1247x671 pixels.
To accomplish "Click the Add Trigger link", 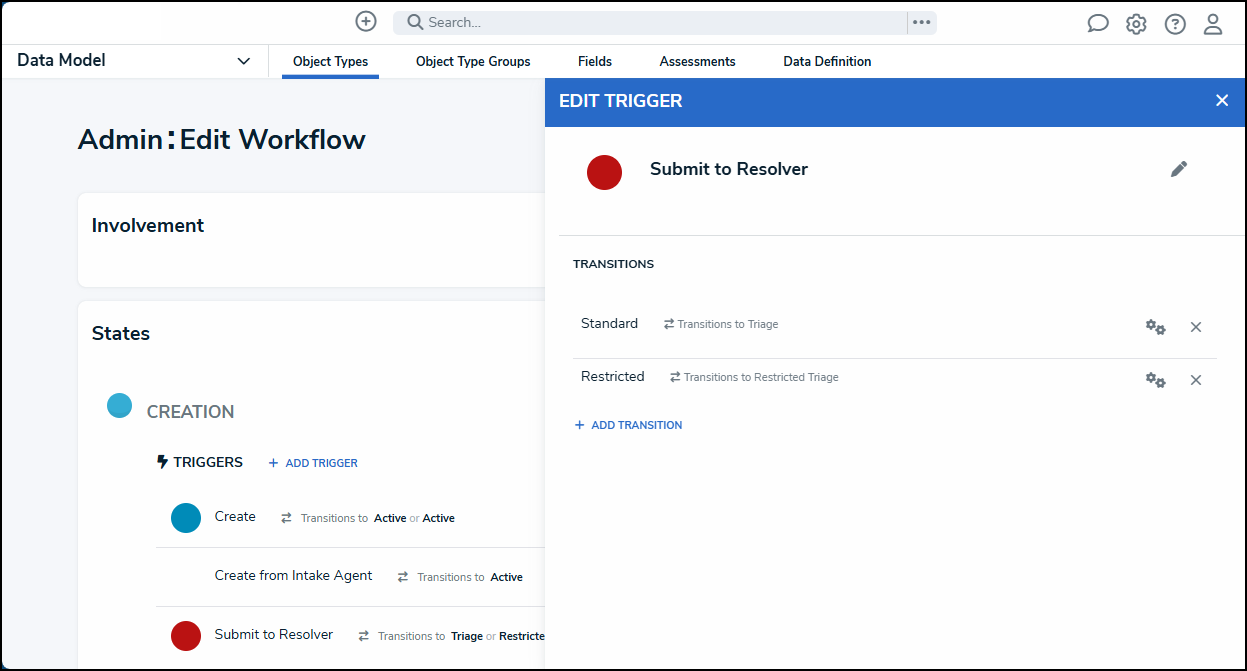I will point(313,463).
